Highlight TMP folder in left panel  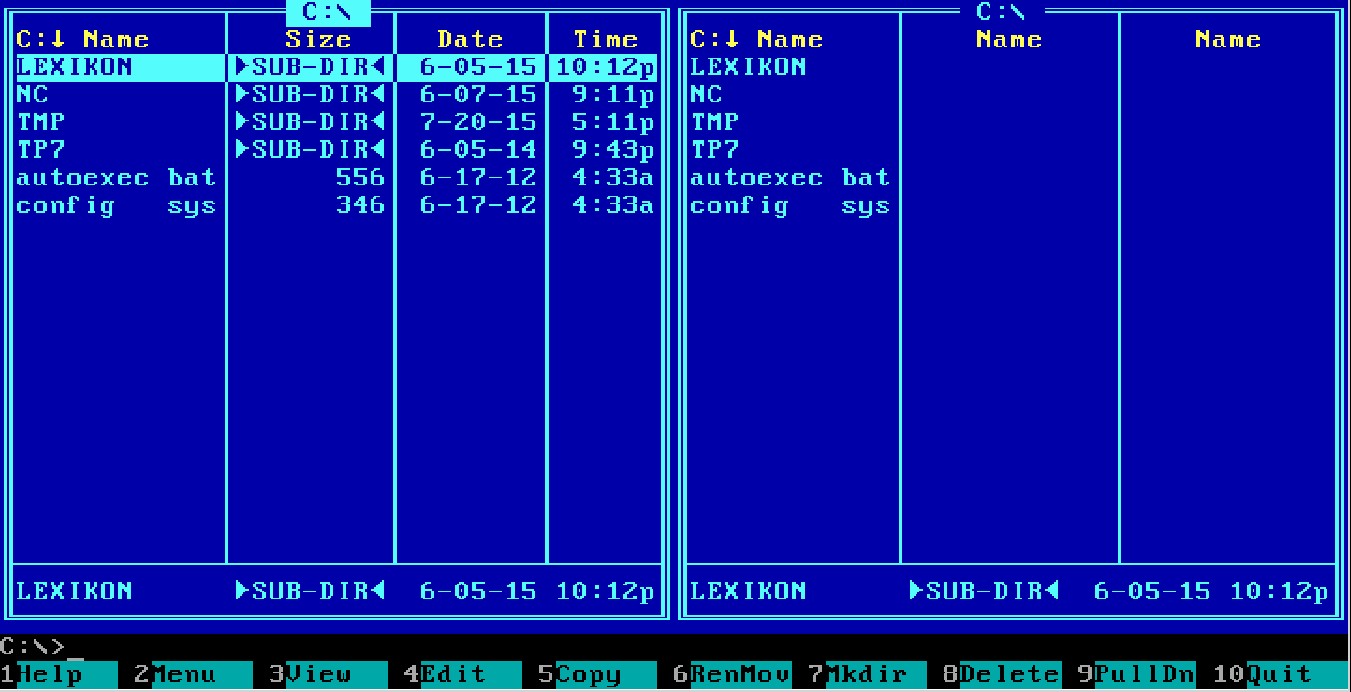pyautogui.click(x=41, y=122)
